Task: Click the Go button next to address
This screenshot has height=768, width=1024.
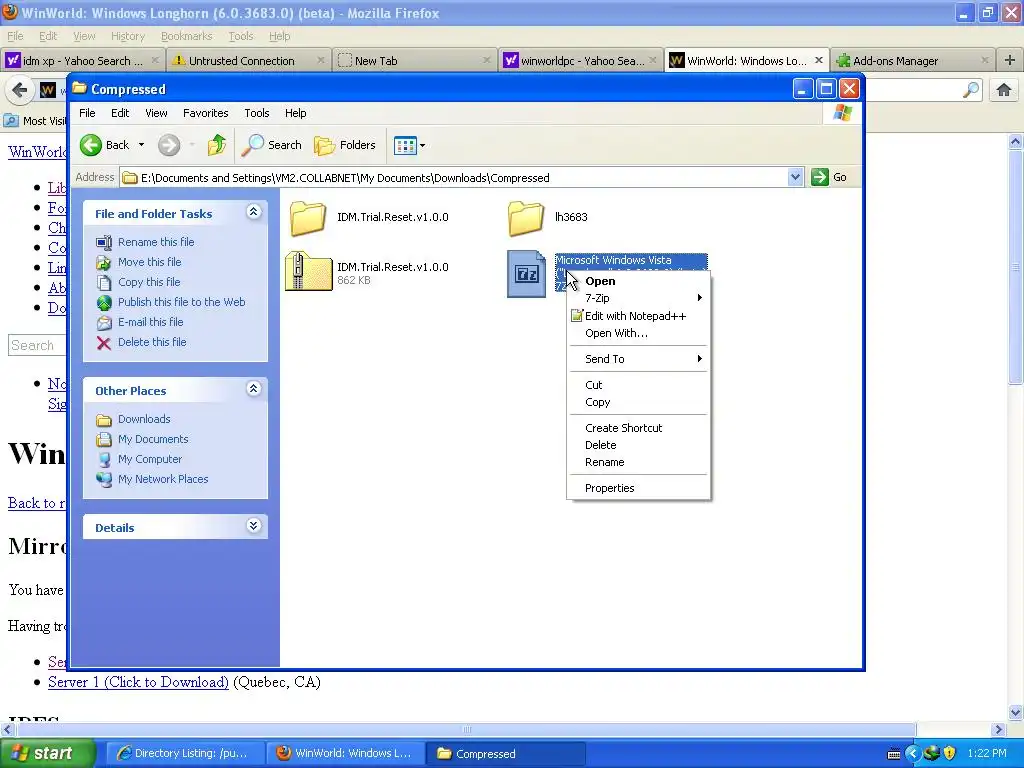Action: coord(829,177)
